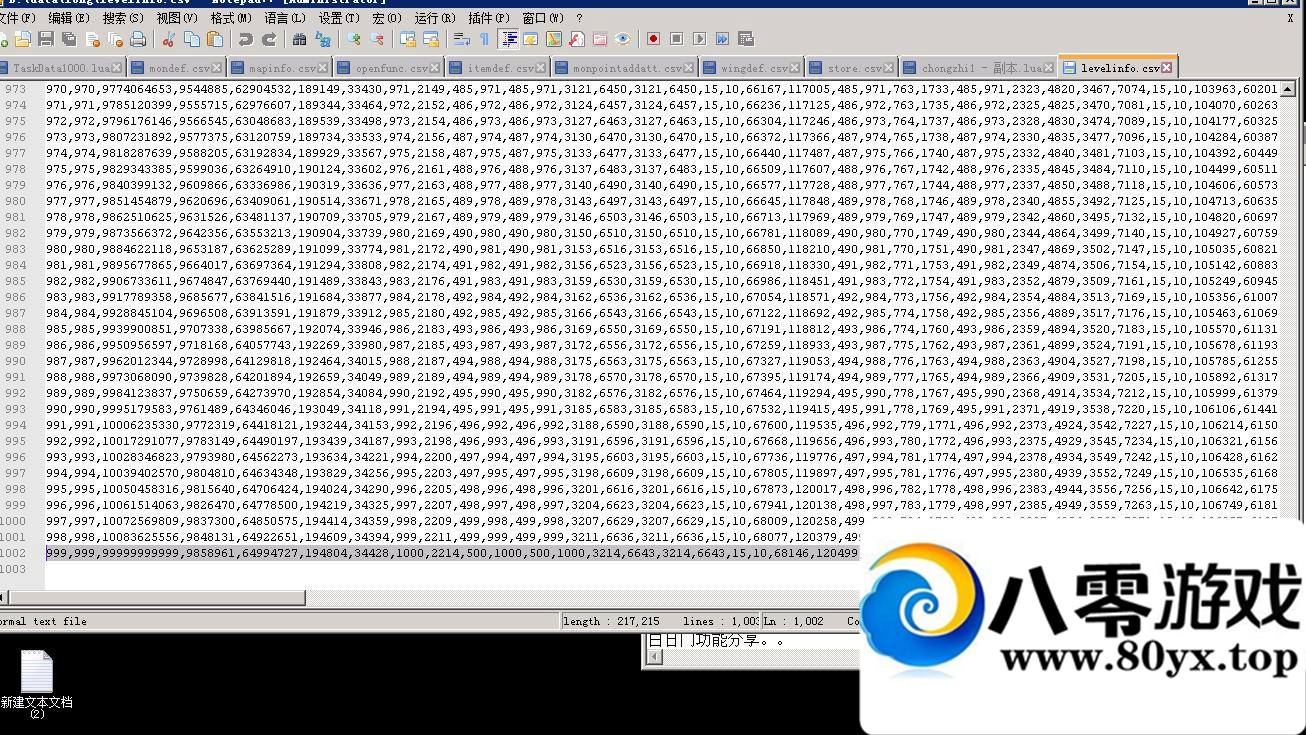Click the Zoom in toolbar icon
1306x735 pixels.
354,39
